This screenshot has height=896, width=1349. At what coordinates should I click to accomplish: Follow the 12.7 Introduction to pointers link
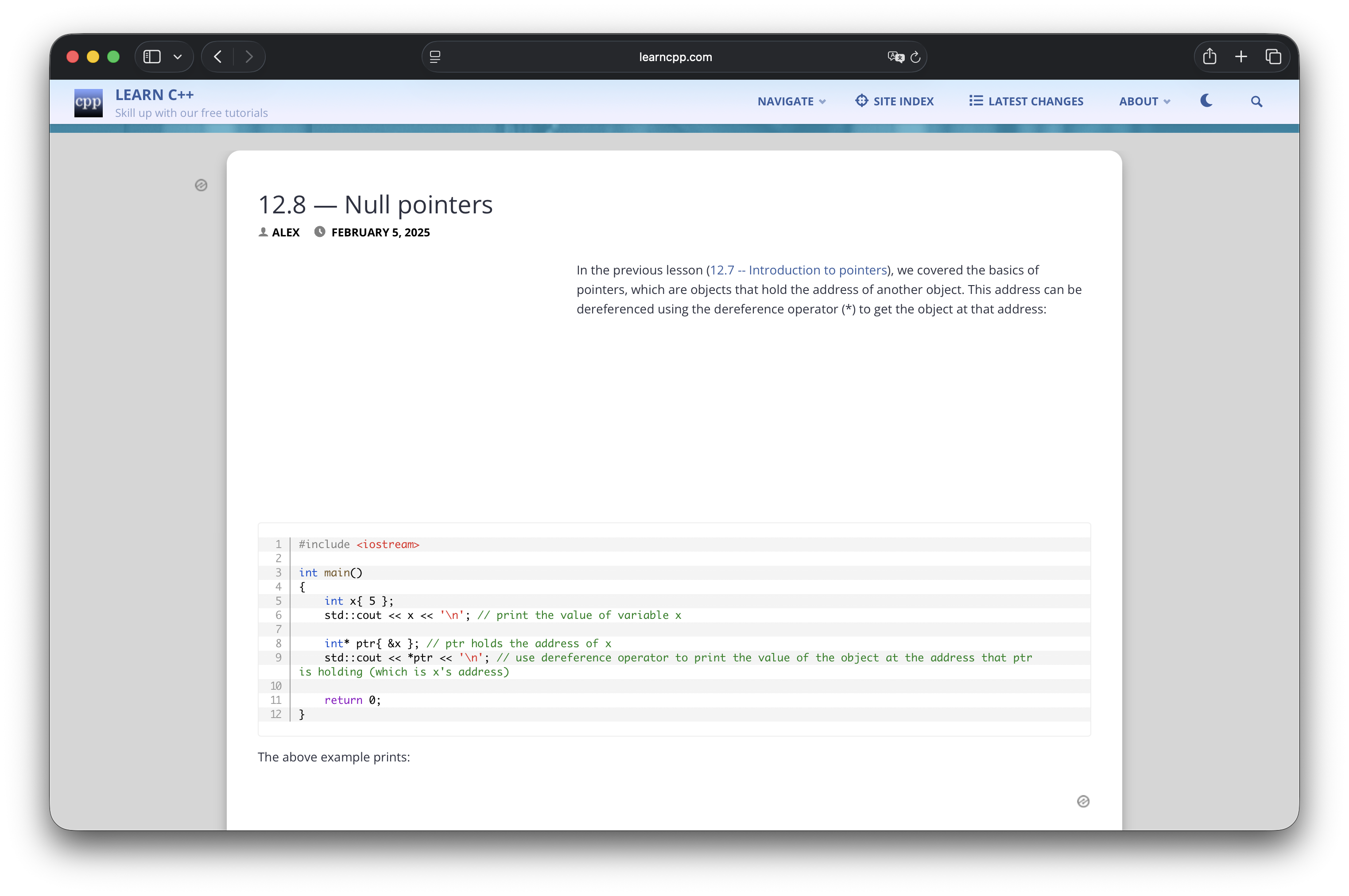tap(798, 270)
